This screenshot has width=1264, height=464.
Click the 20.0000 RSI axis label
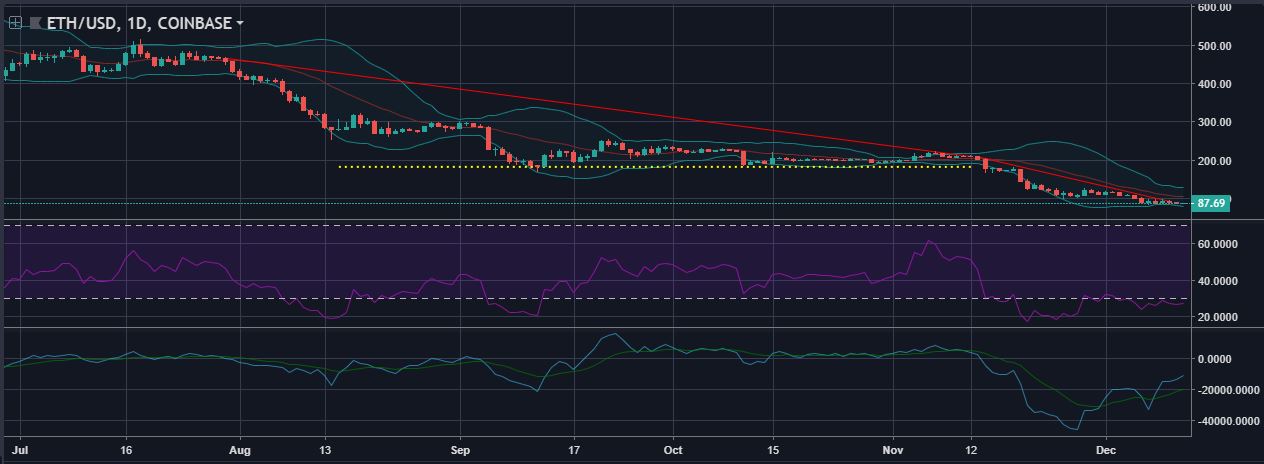click(x=1219, y=317)
